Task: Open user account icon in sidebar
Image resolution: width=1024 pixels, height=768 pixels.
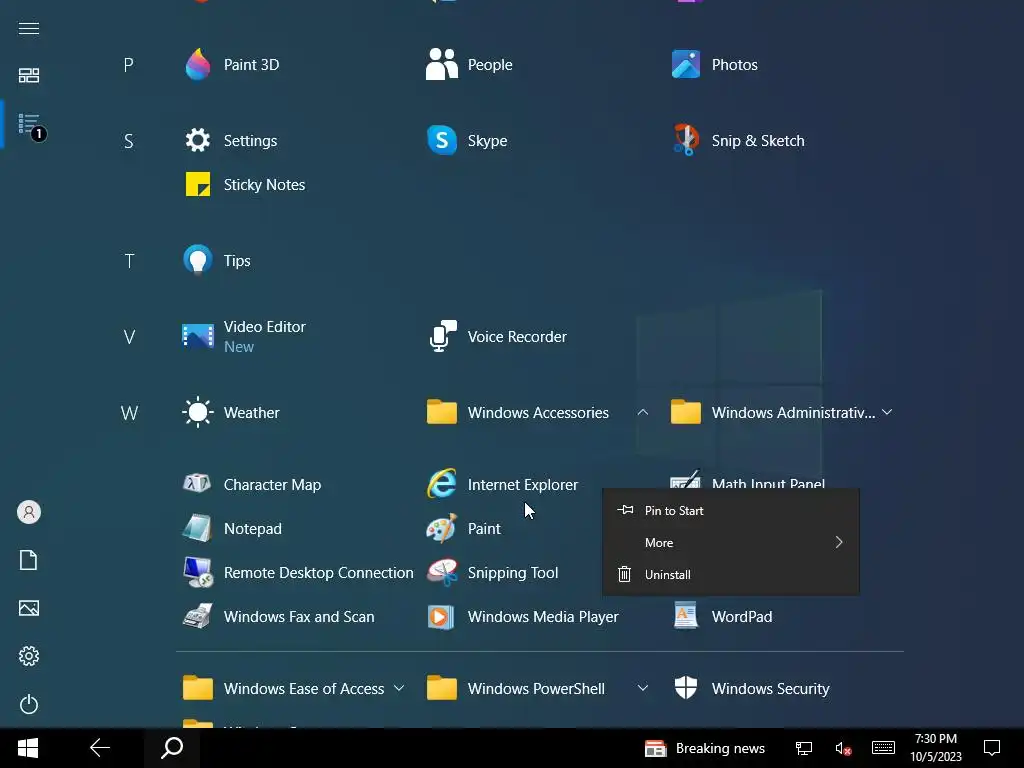Action: pyautogui.click(x=29, y=512)
